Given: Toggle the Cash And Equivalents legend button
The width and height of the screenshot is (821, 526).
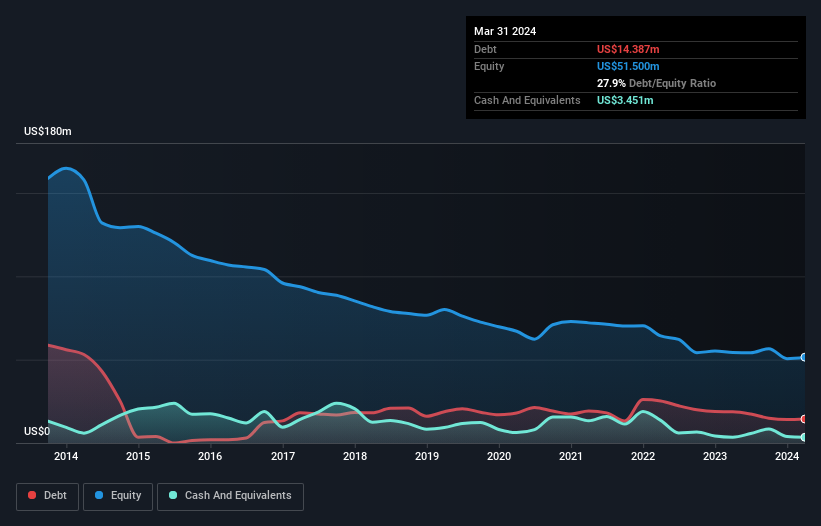Looking at the screenshot, I should [230, 496].
